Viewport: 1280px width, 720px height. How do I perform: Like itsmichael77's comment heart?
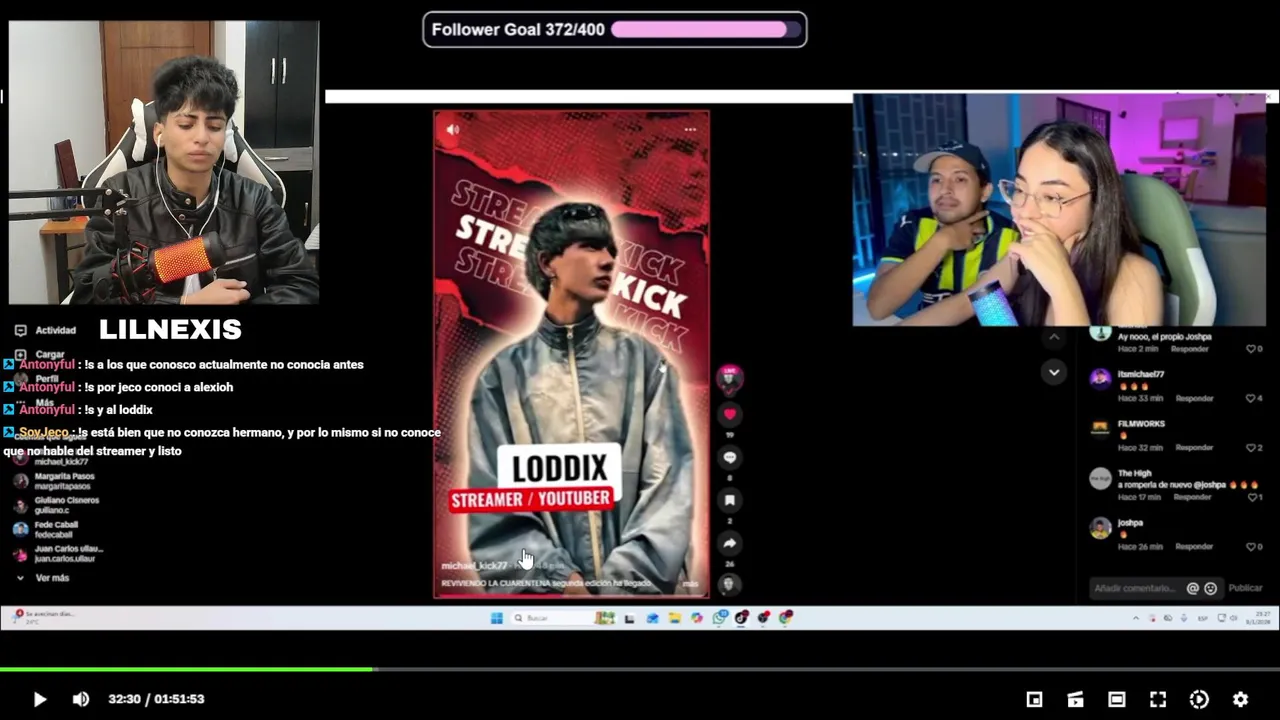1250,398
